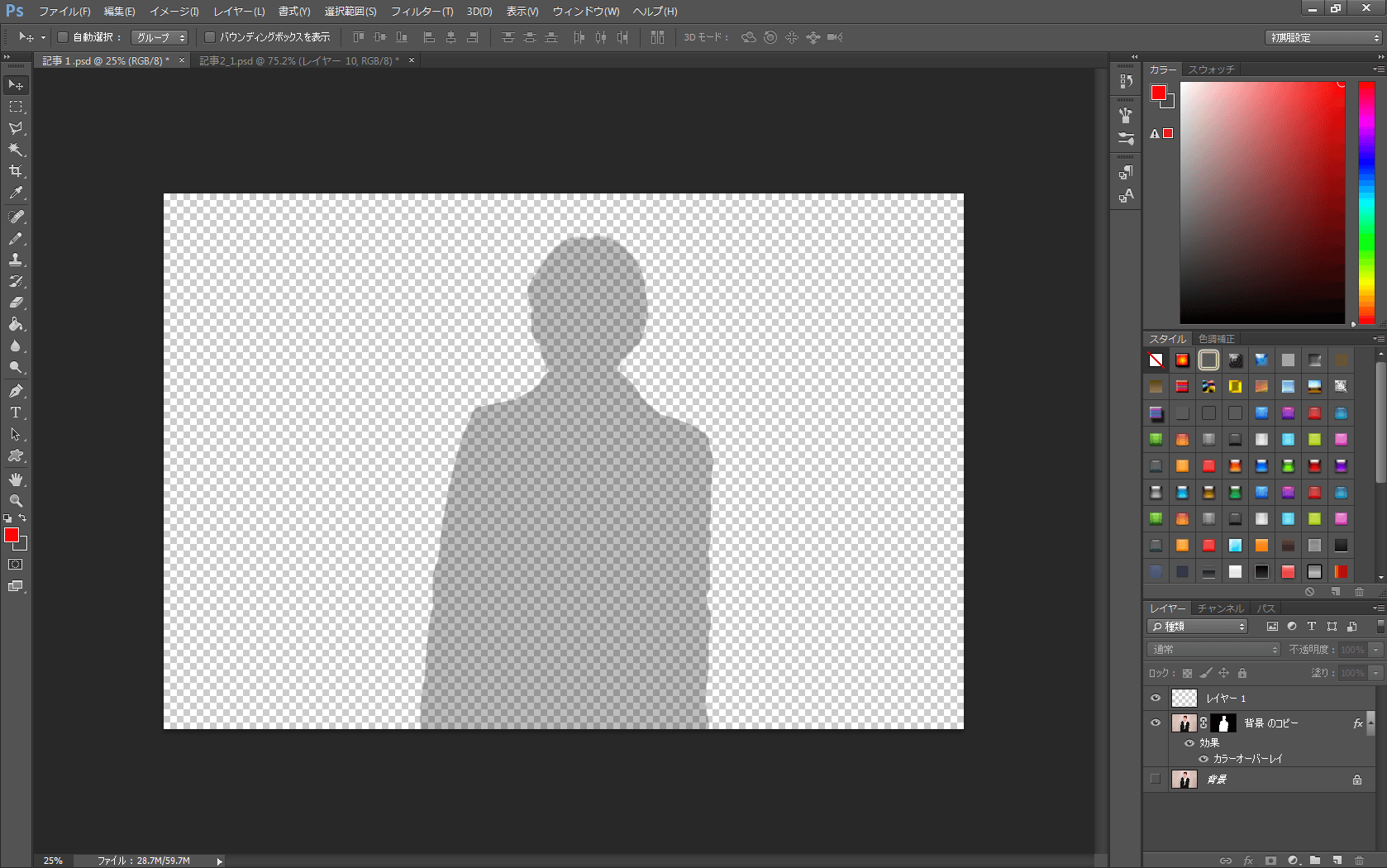1387x868 pixels.
Task: Show the 背景 layer
Action: 1156,780
